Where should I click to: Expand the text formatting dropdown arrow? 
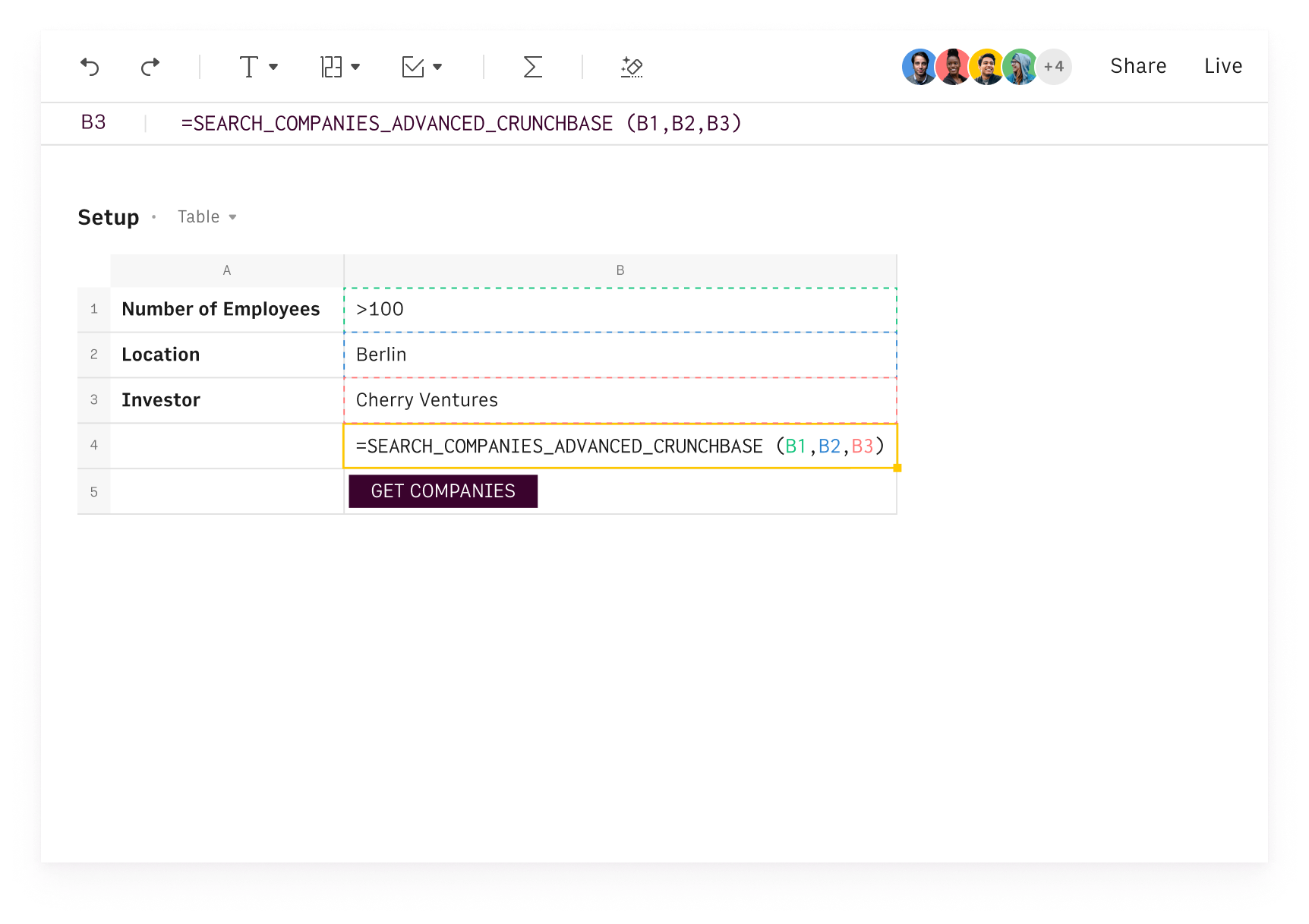[x=273, y=67]
